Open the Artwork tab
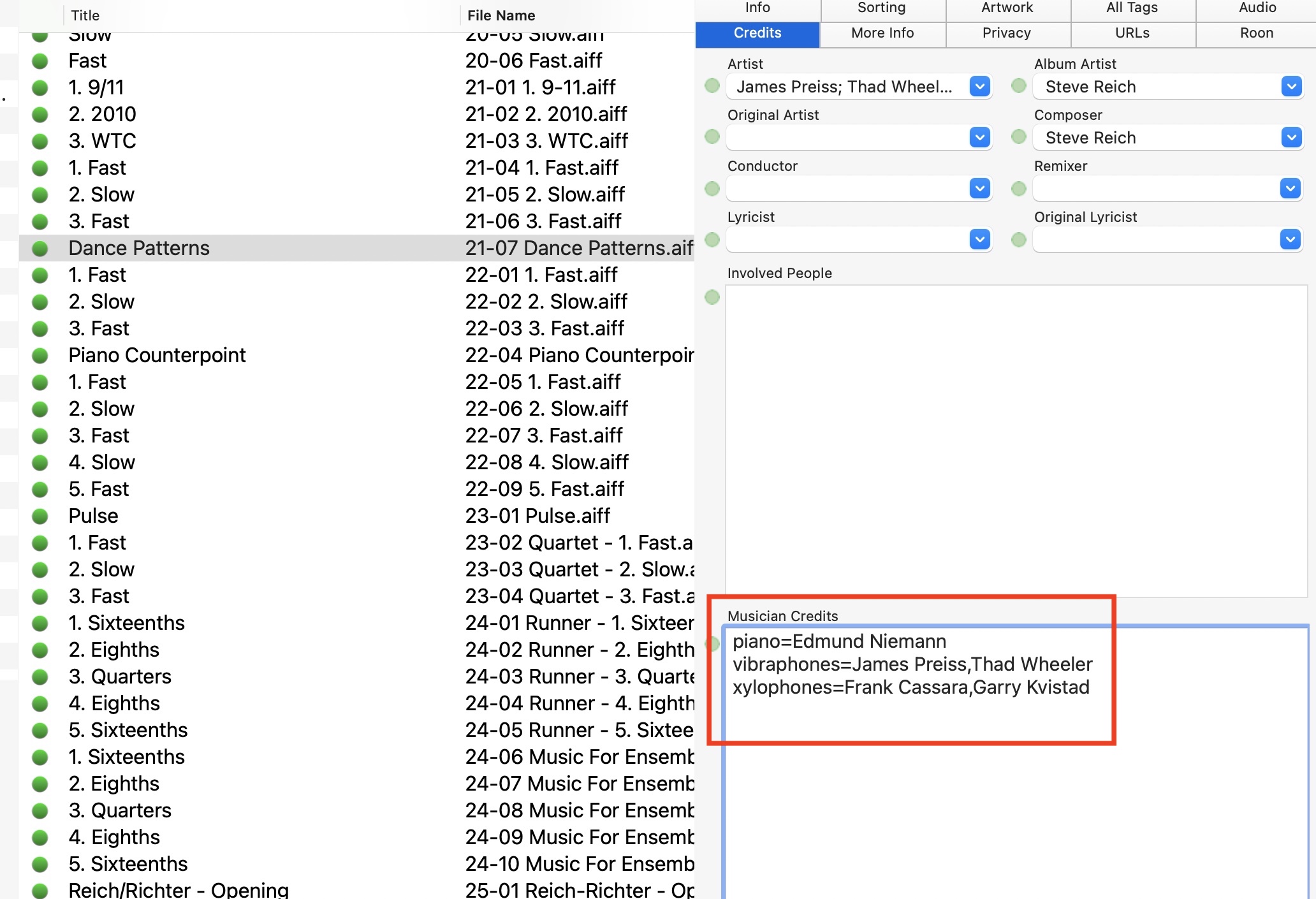Image resolution: width=1316 pixels, height=899 pixels. 1007,8
